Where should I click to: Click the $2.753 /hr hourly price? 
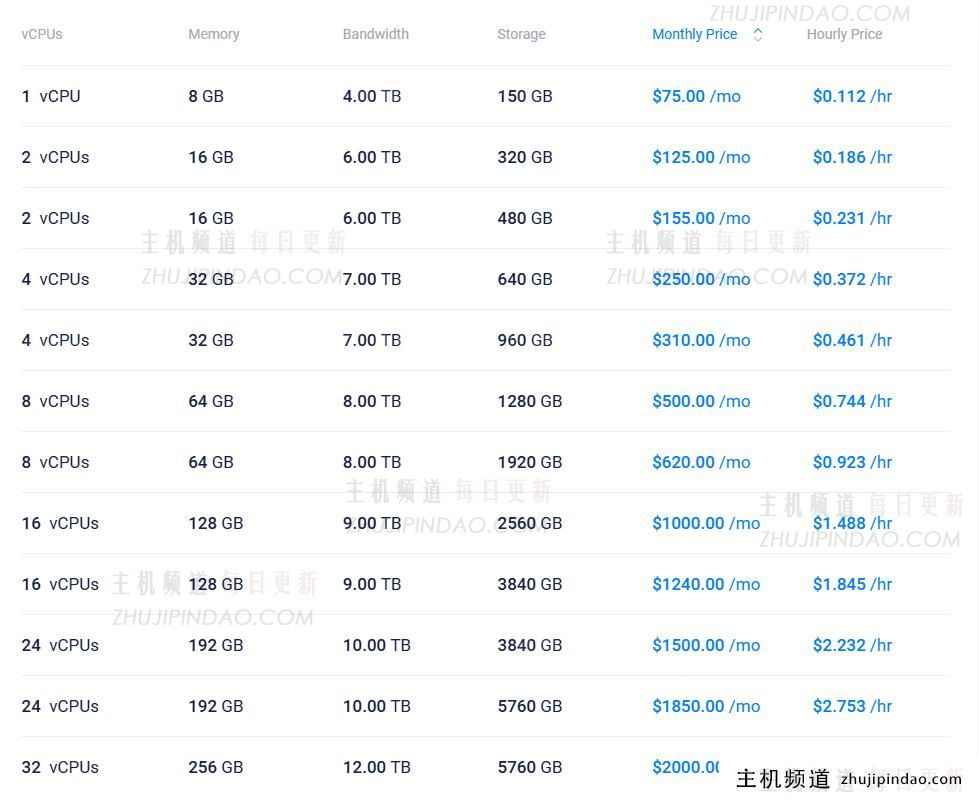click(x=852, y=706)
